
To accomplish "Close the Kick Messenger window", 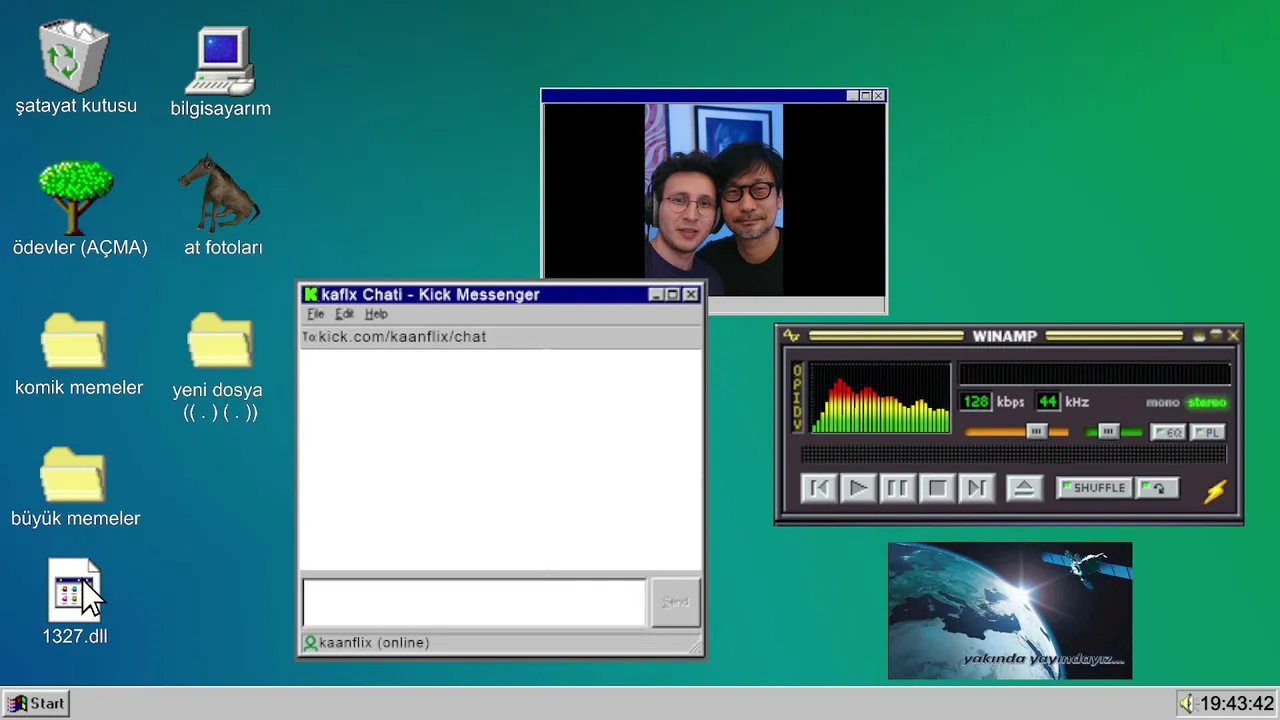I will point(691,295).
